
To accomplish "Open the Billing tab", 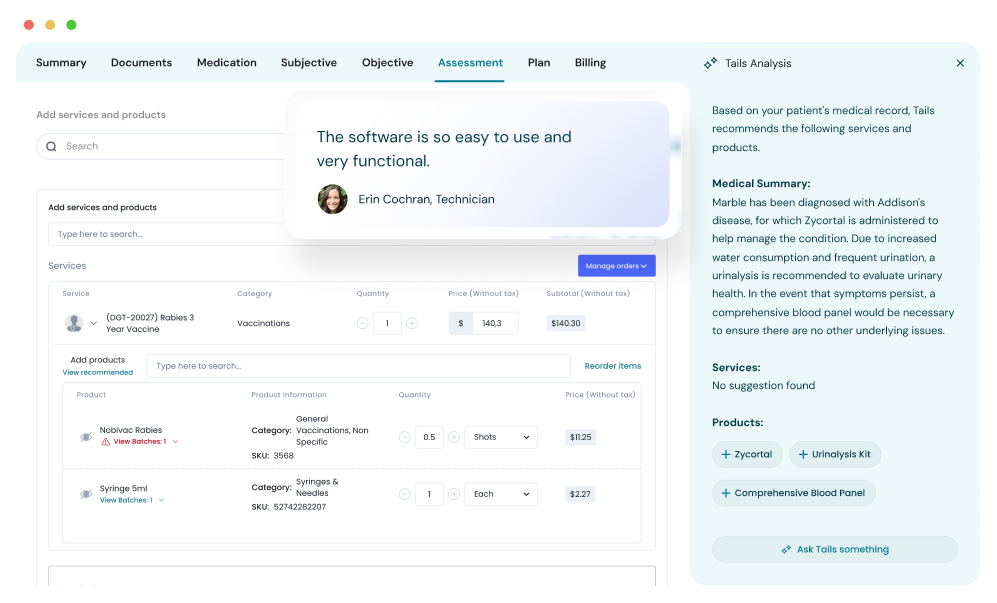I will [x=590, y=62].
